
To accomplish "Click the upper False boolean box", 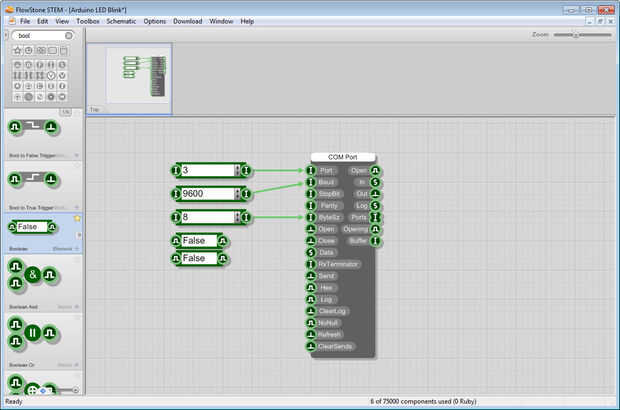I will pos(199,241).
